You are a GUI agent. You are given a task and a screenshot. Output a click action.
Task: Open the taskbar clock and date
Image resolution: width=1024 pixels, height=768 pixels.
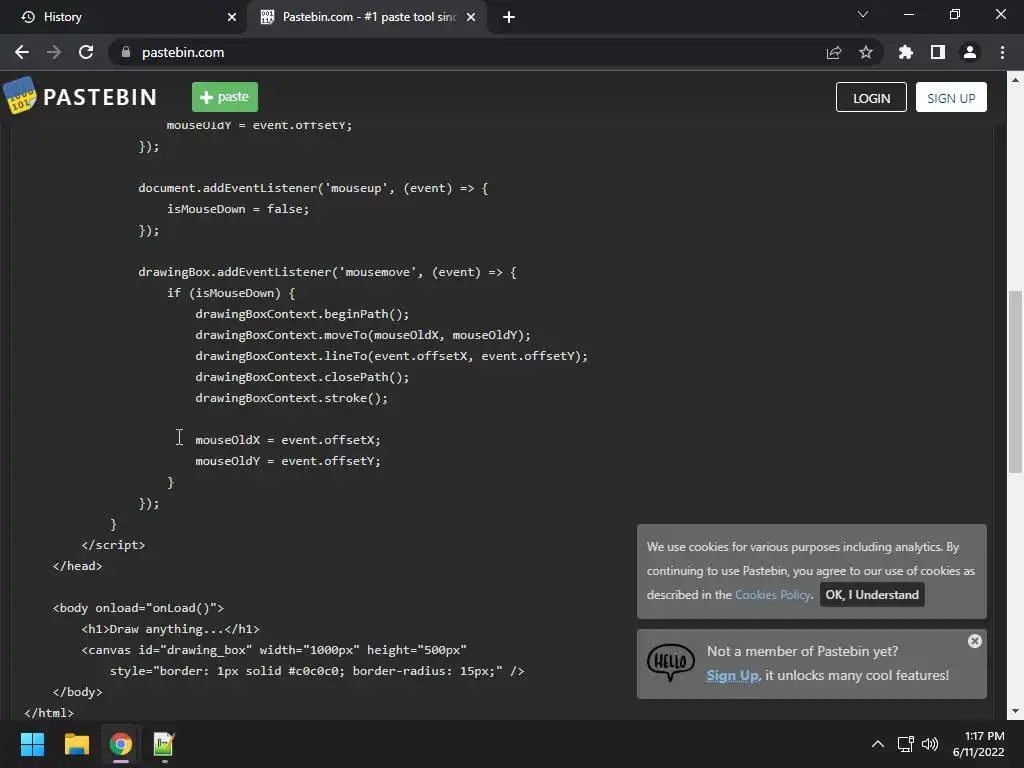978,744
